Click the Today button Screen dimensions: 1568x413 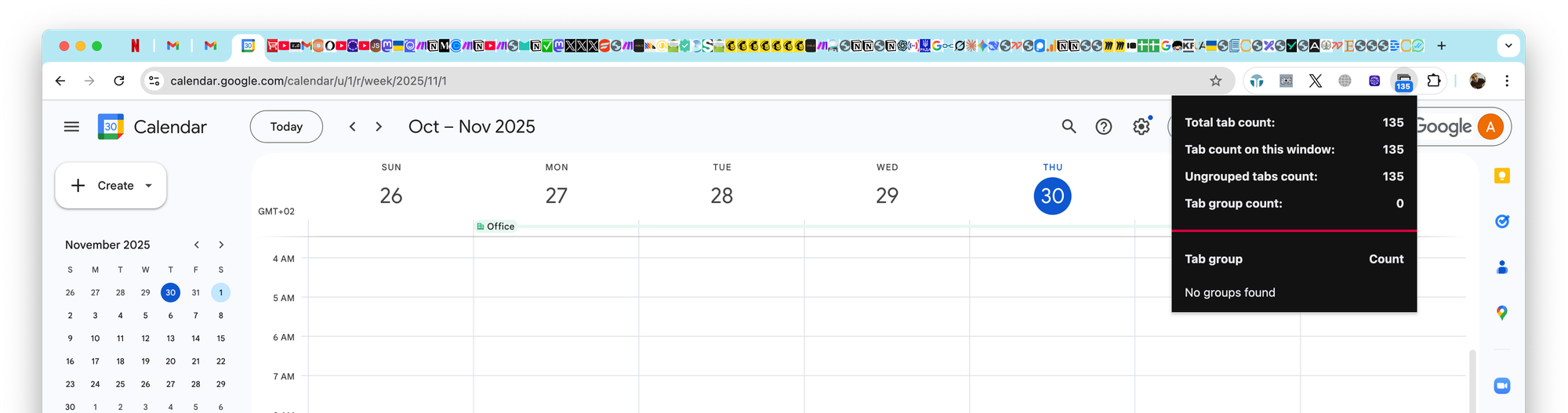[286, 127]
